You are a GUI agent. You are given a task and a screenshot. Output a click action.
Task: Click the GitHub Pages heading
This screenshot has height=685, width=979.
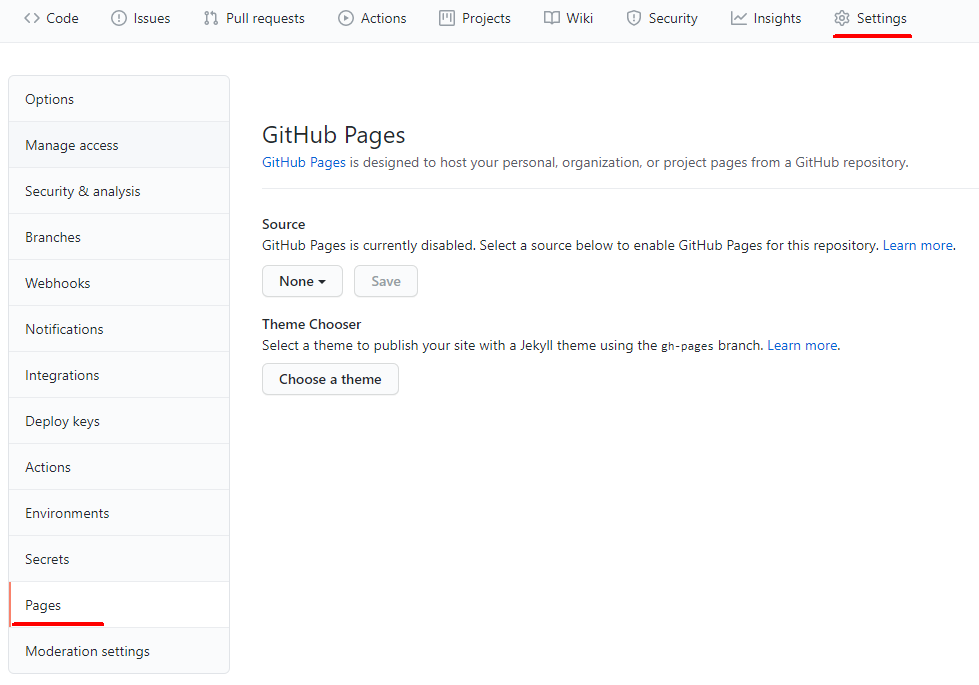[333, 135]
